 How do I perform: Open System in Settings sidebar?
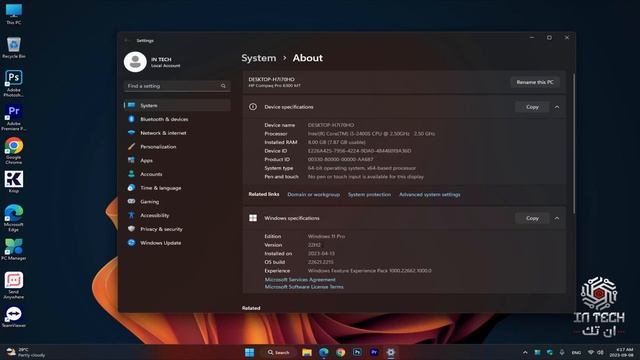pos(177,105)
